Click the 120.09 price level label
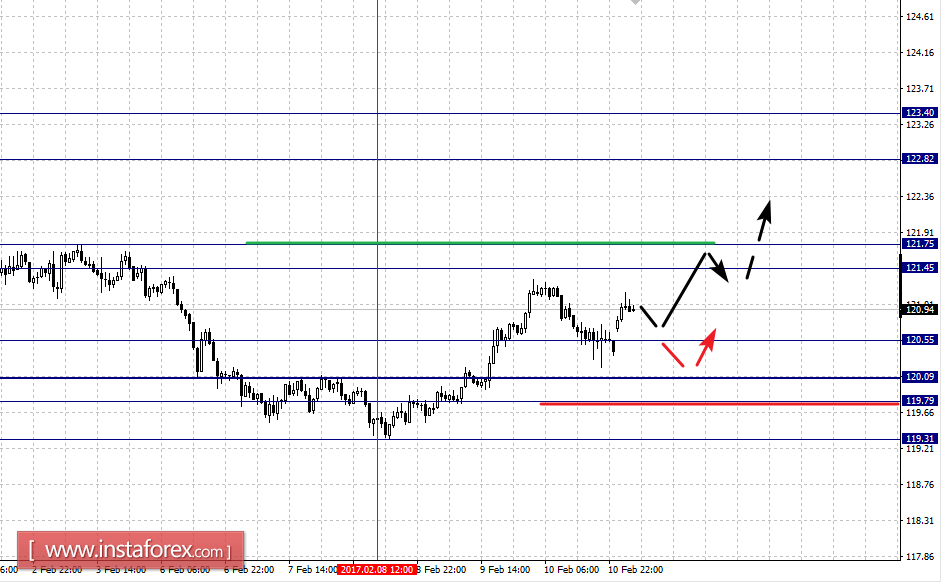 [919, 377]
